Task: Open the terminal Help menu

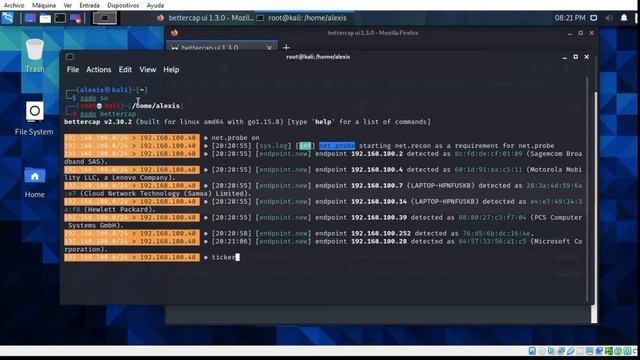Action: [171, 70]
